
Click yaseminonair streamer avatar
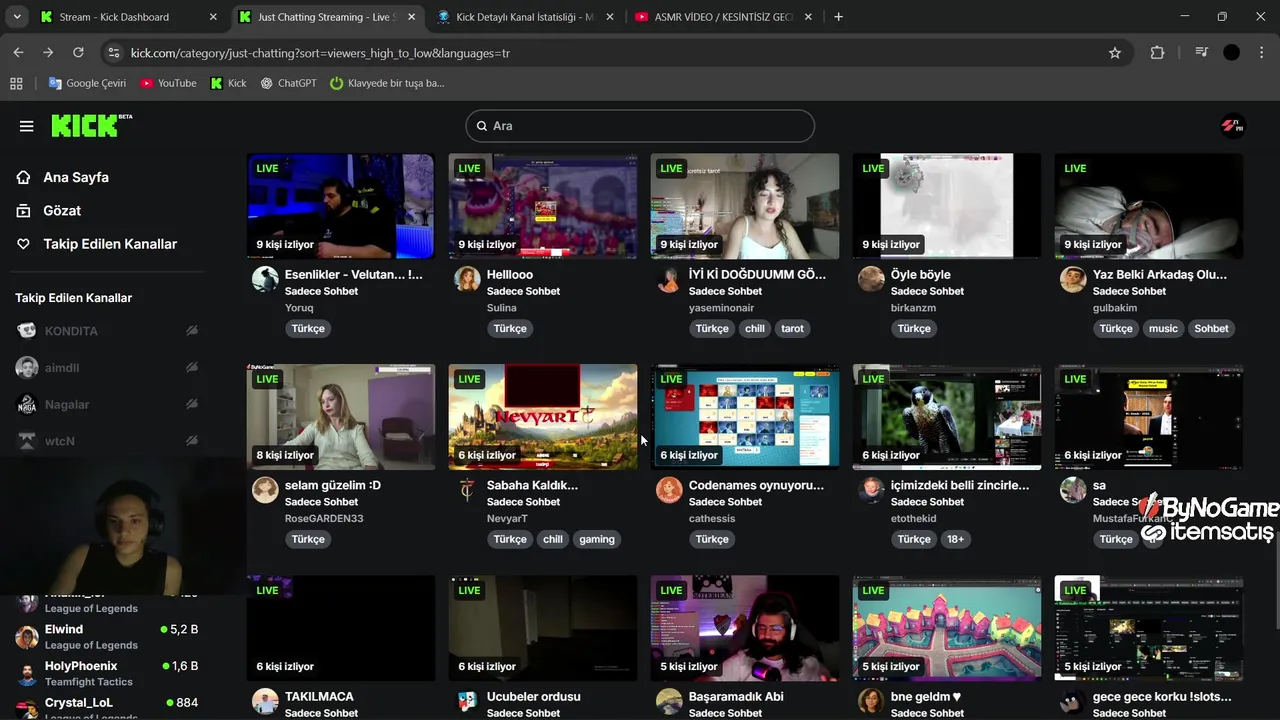pos(669,279)
